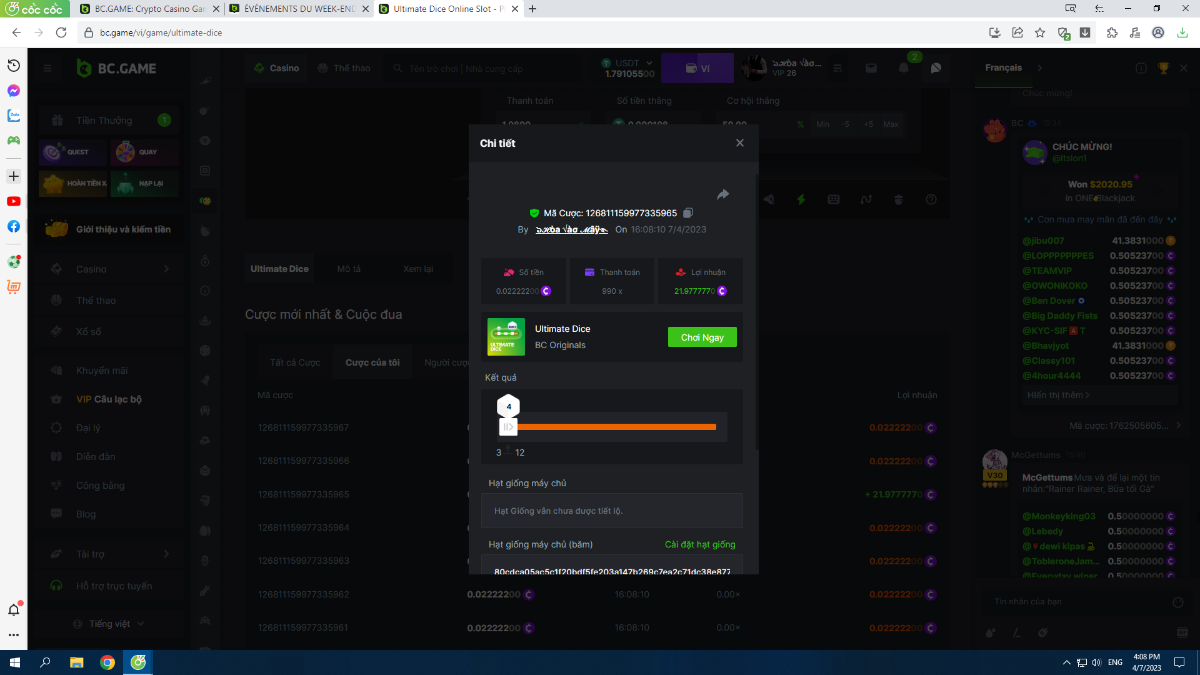
Task: Open browser history sidebar icon
Action: click(14, 65)
